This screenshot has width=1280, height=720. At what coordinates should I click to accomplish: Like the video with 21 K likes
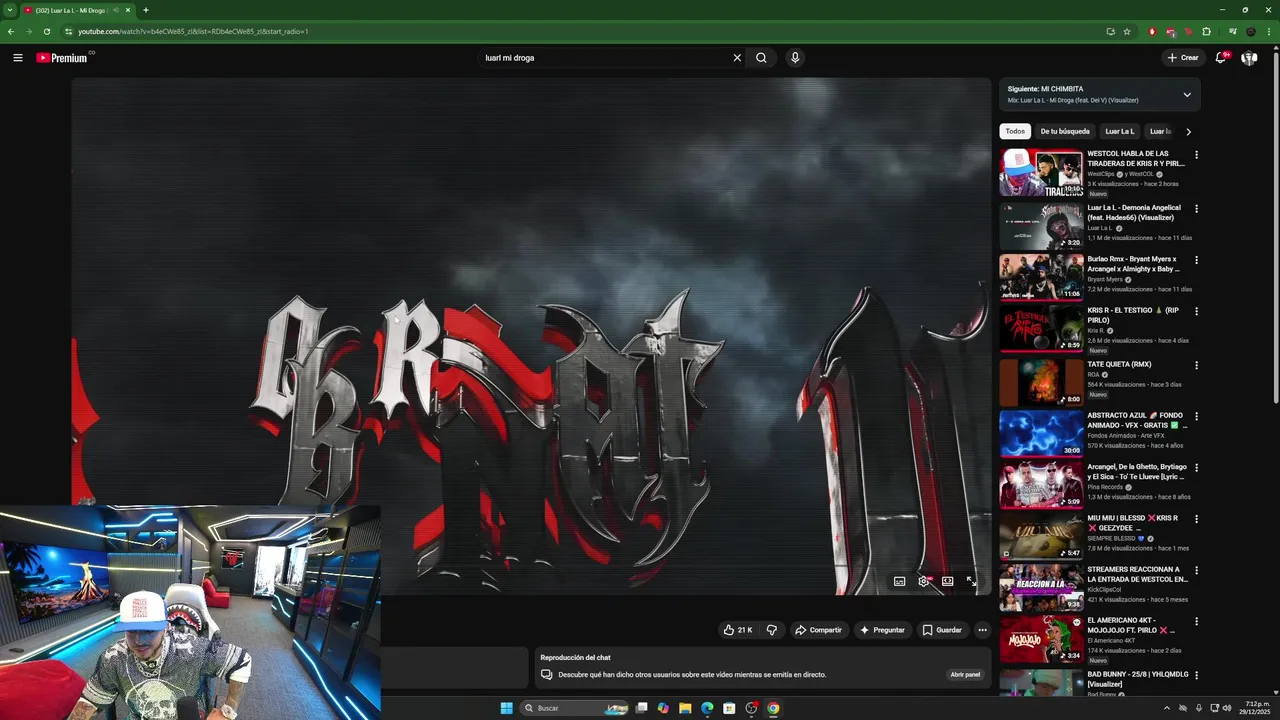point(738,630)
